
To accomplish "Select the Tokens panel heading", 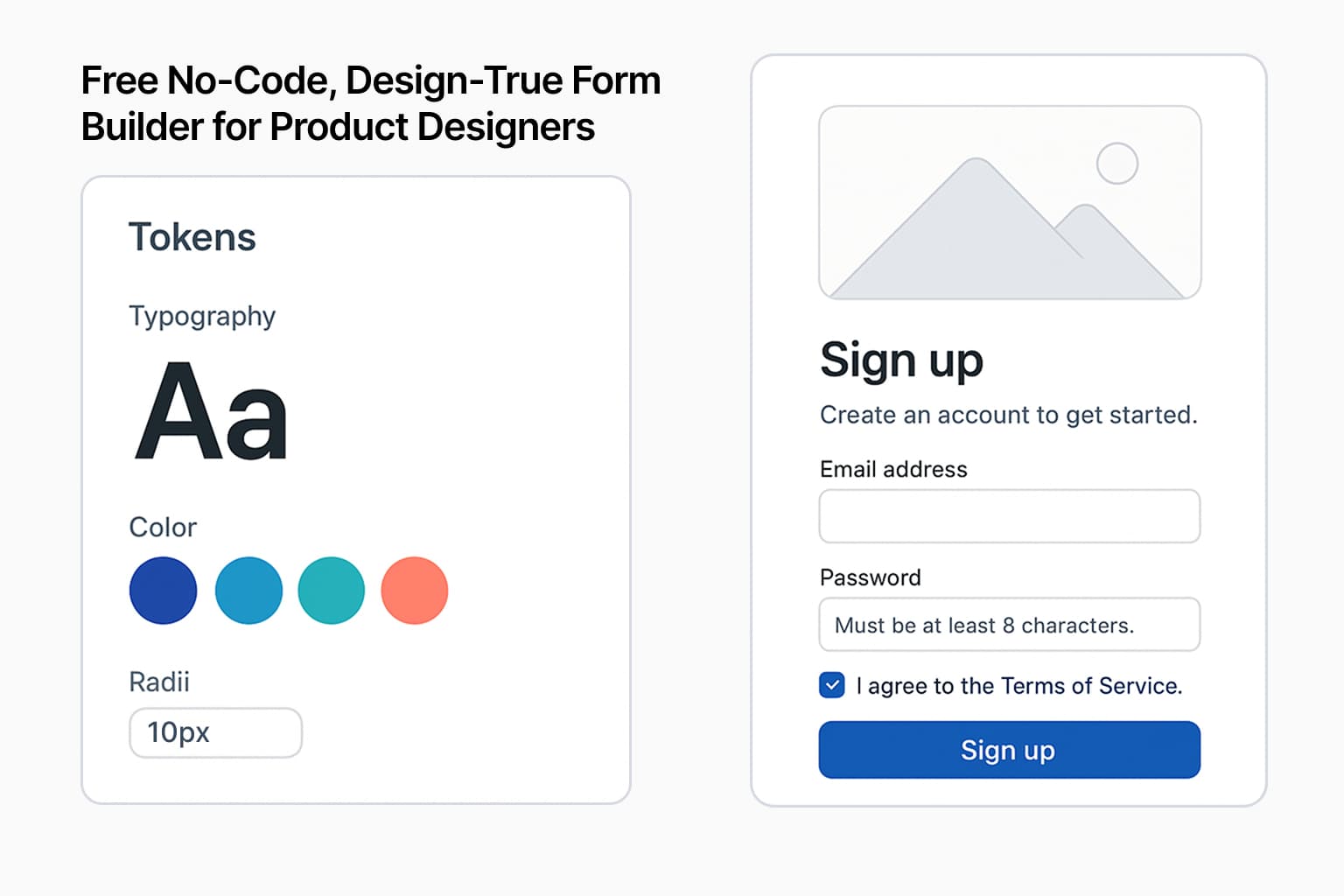I will pos(192,235).
